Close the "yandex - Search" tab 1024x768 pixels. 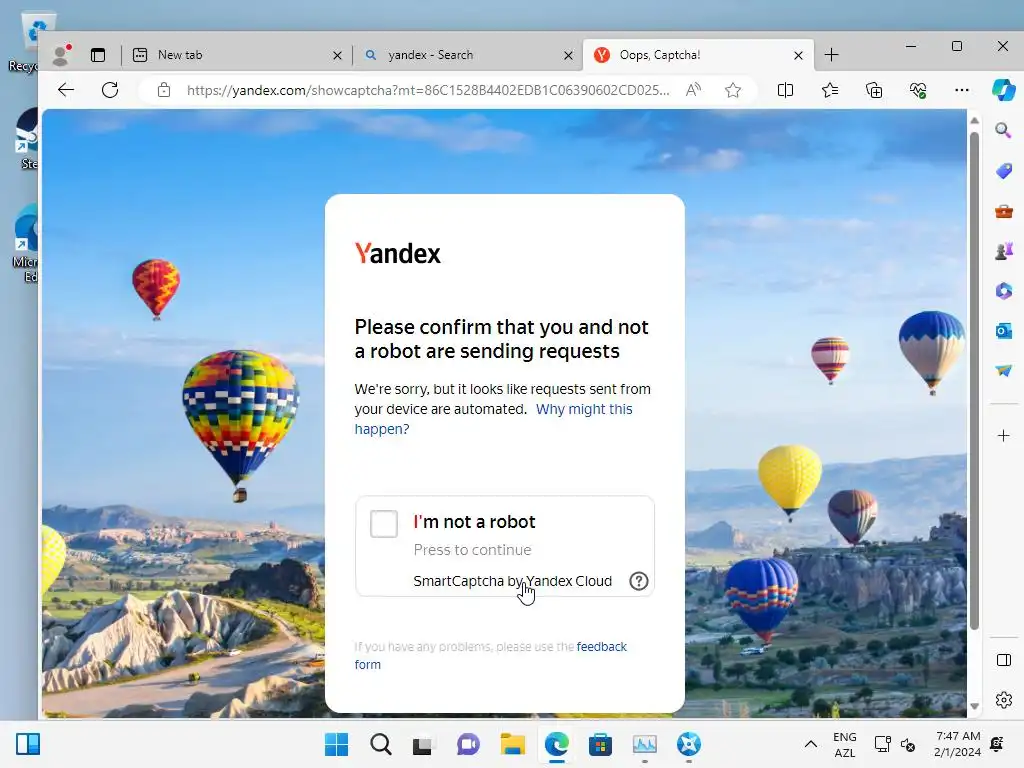click(x=568, y=56)
